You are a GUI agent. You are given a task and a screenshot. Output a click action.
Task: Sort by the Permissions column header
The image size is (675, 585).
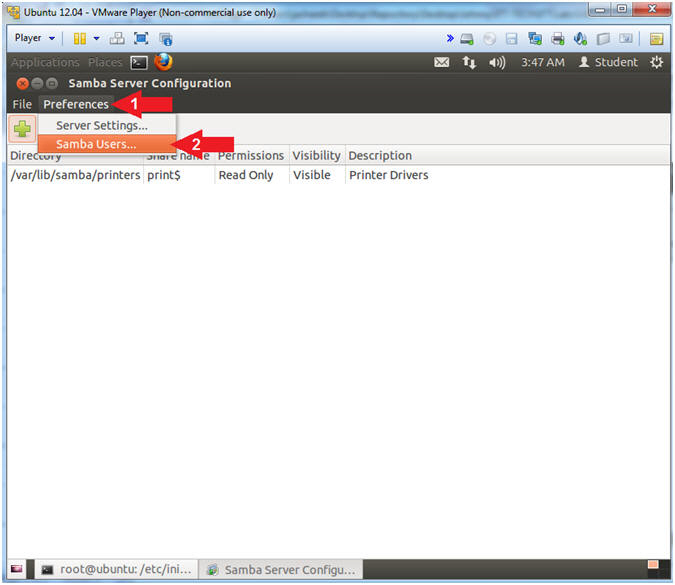coord(251,155)
